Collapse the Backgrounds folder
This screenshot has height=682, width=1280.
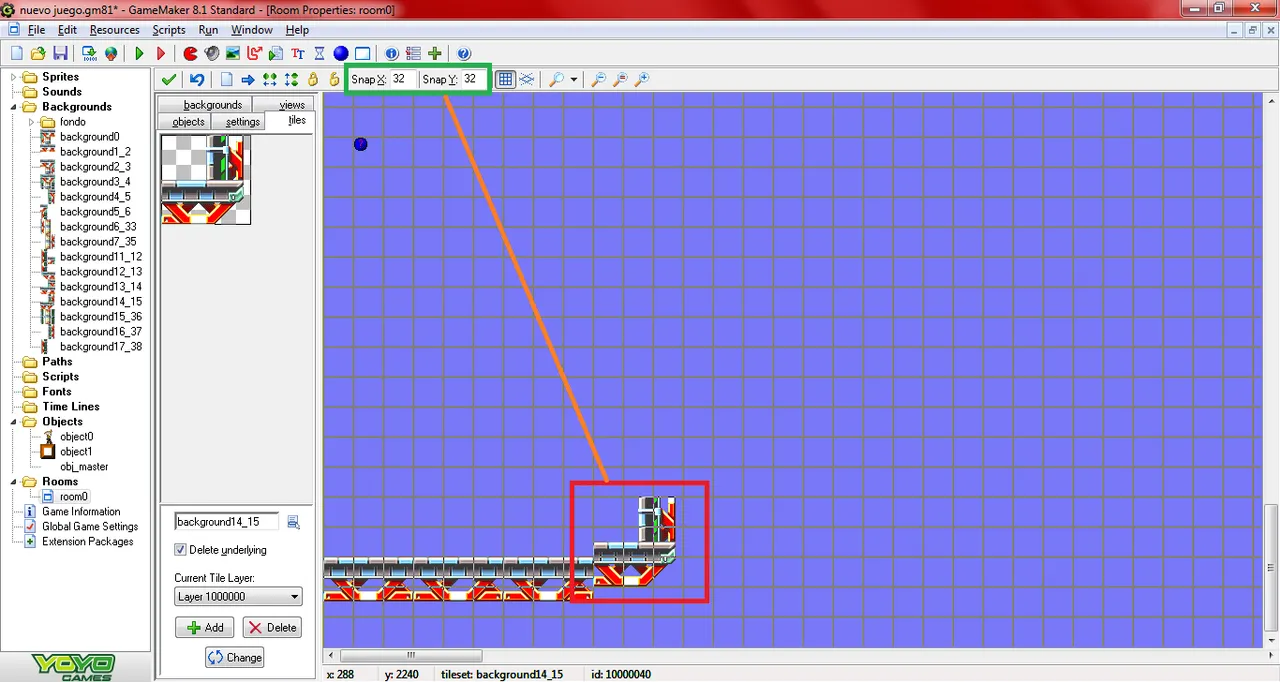click(14, 107)
